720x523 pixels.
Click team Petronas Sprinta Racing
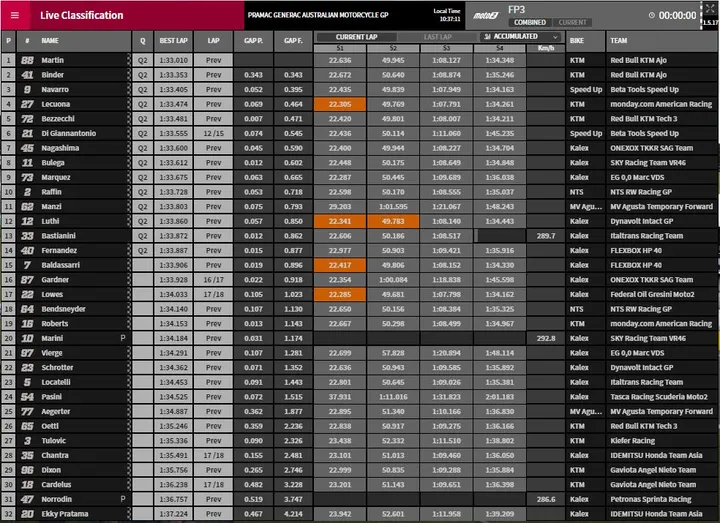(651, 499)
